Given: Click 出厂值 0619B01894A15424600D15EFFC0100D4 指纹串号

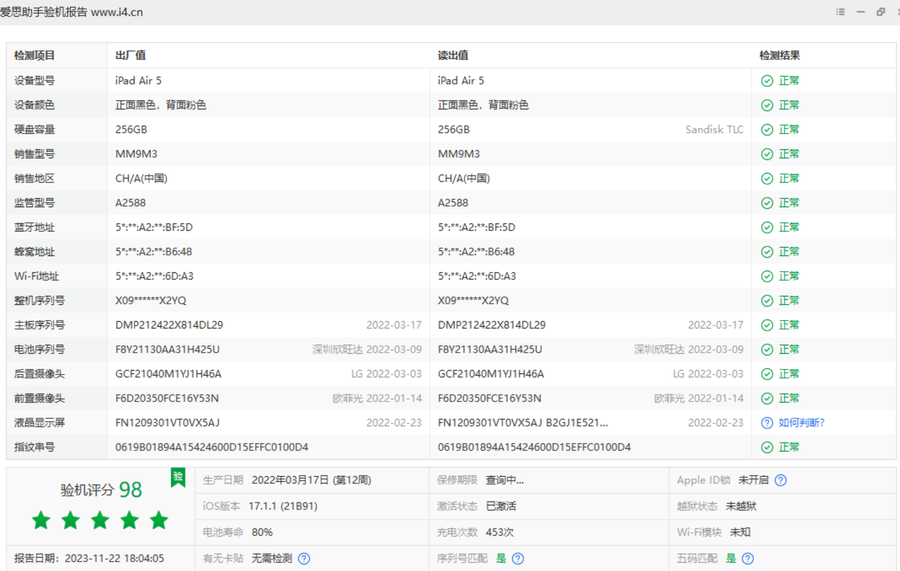Looking at the screenshot, I should tap(211, 447).
